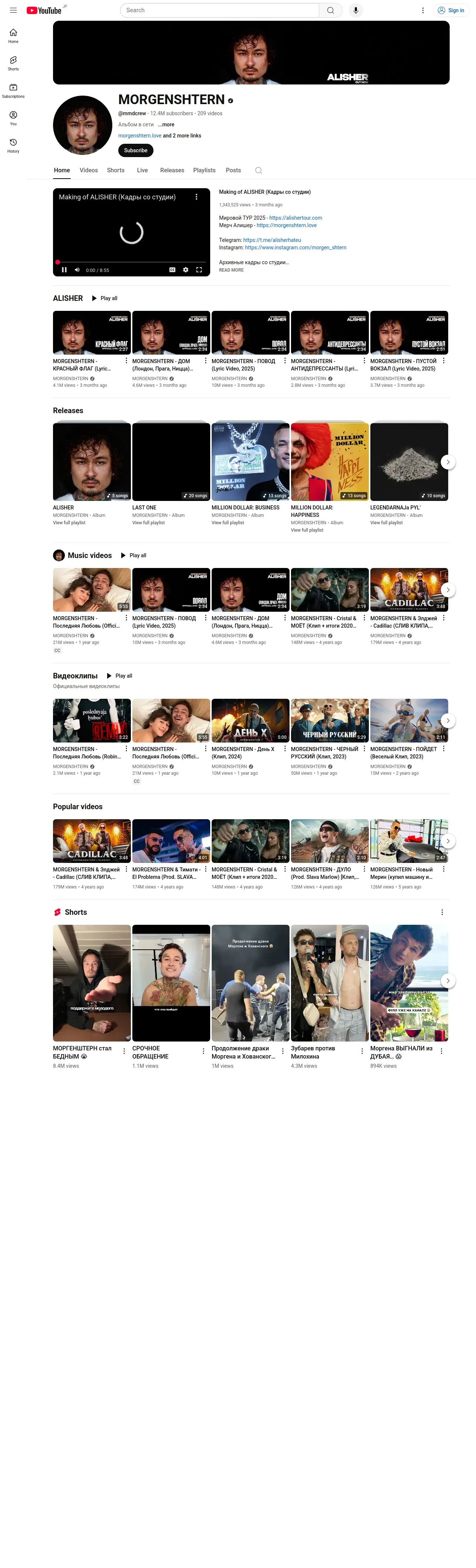Switch to the Live tab
The height and width of the screenshot is (1568, 476).
[x=142, y=170]
